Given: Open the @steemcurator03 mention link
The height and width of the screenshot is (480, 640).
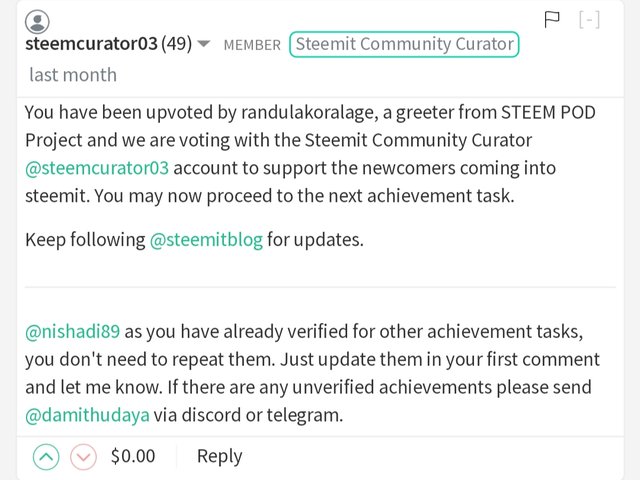Looking at the screenshot, I should [x=97, y=168].
